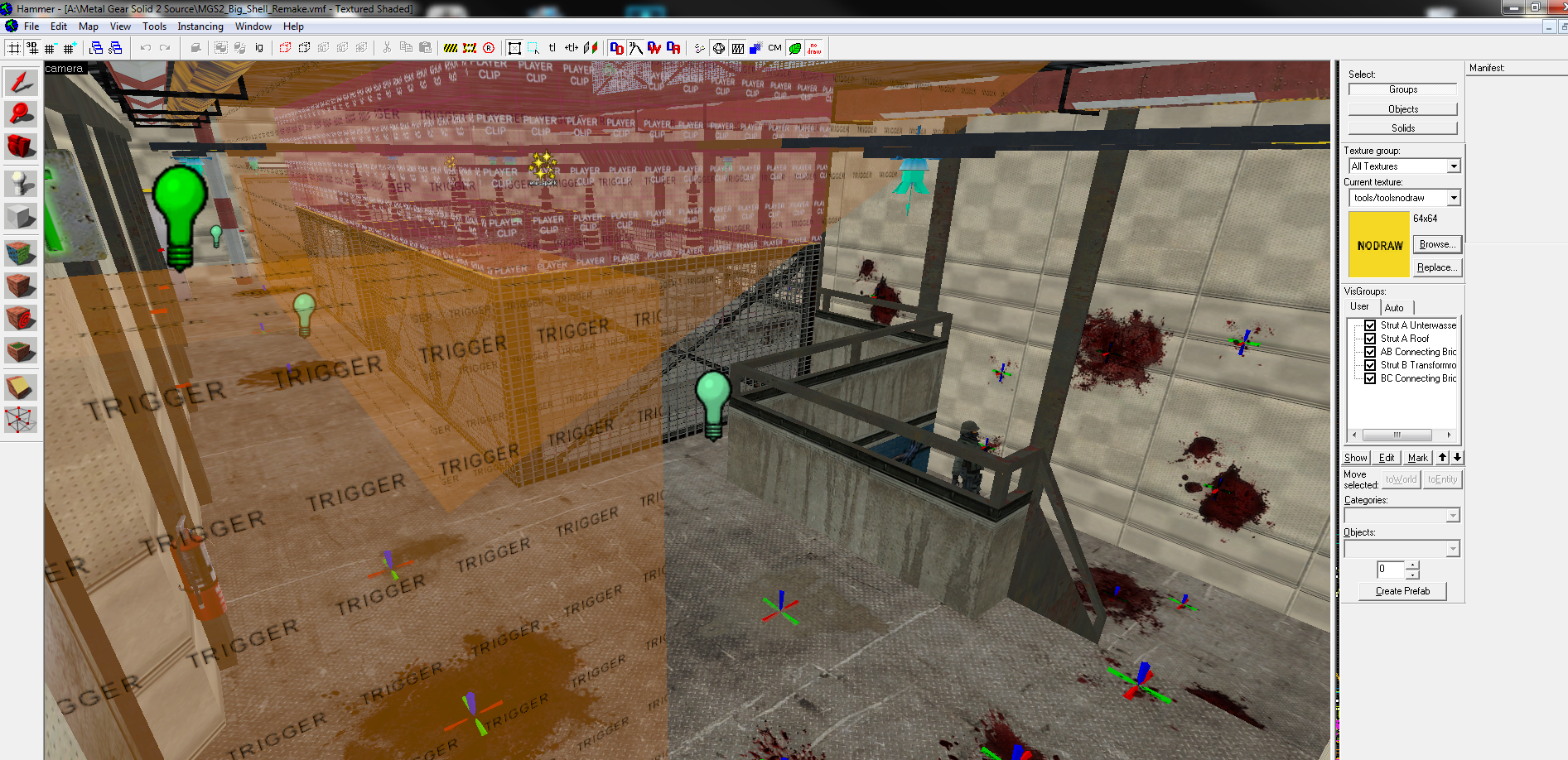Select the red arrow Selection tool
This screenshot has height=760, width=1568.
point(21,82)
